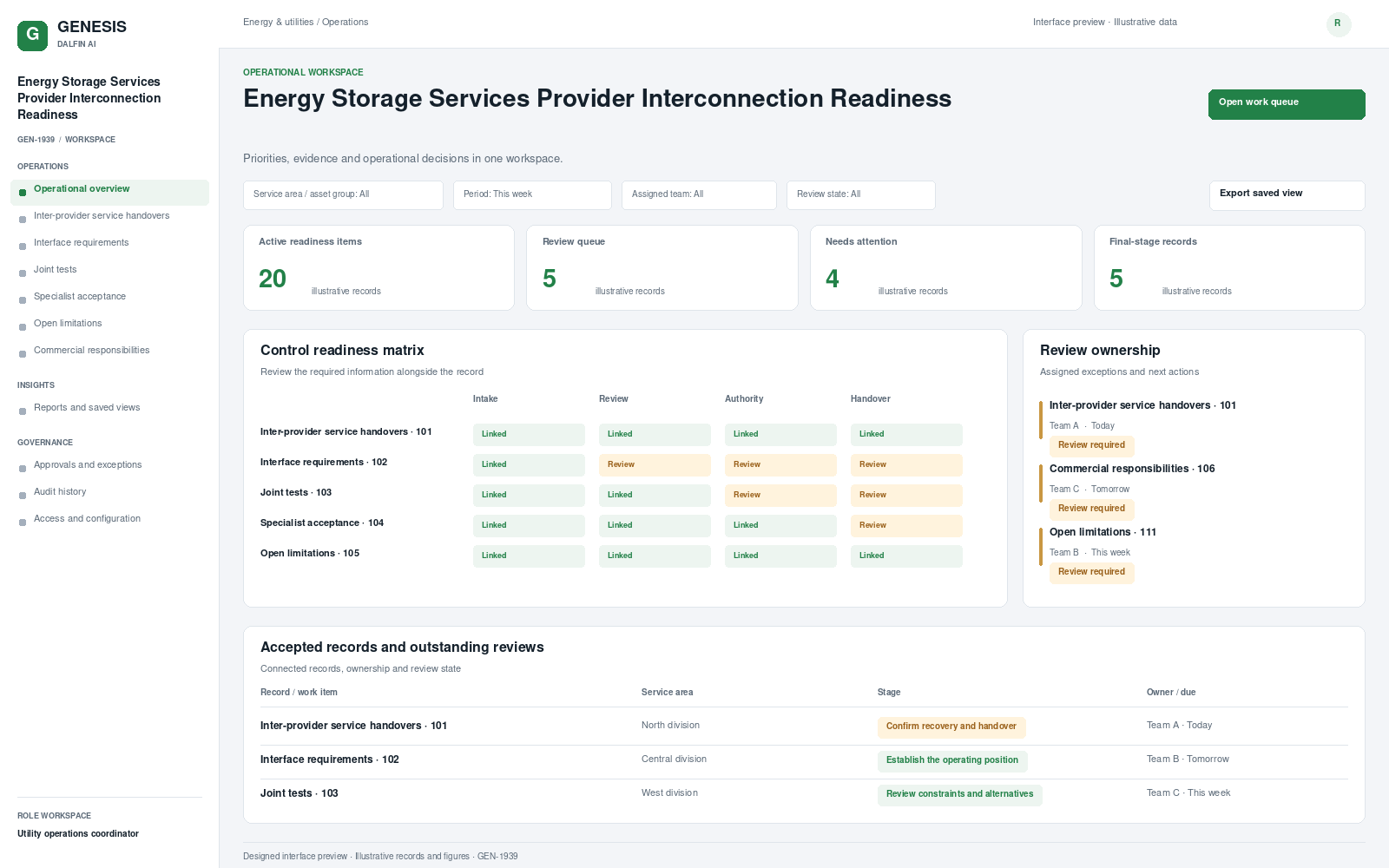Click the Needs attention card
Viewport: 1389px width, 868px height.
[945, 267]
